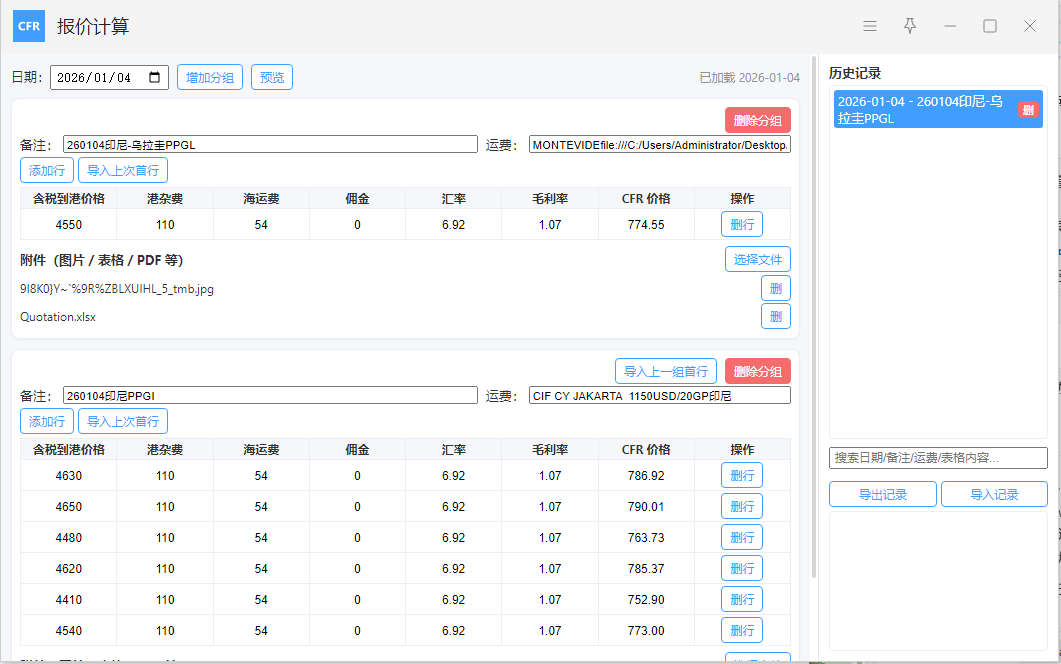The width and height of the screenshot is (1061, 664).
Task: Maximize the 报价计算 window
Action: 990,26
